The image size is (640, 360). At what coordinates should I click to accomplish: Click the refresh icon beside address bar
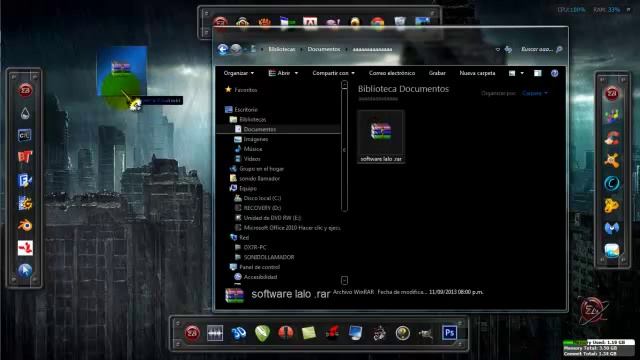tap(508, 49)
